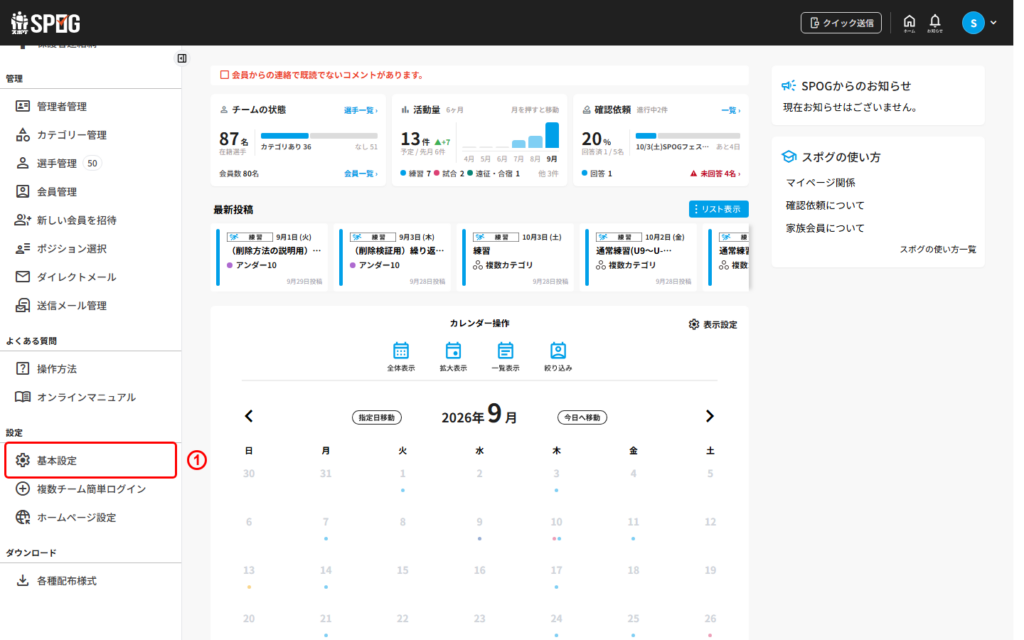Image resolution: width=1024 pixels, height=640 pixels.
Task: Click the 一覧 link in 確認依頼 card
Action: point(731,110)
